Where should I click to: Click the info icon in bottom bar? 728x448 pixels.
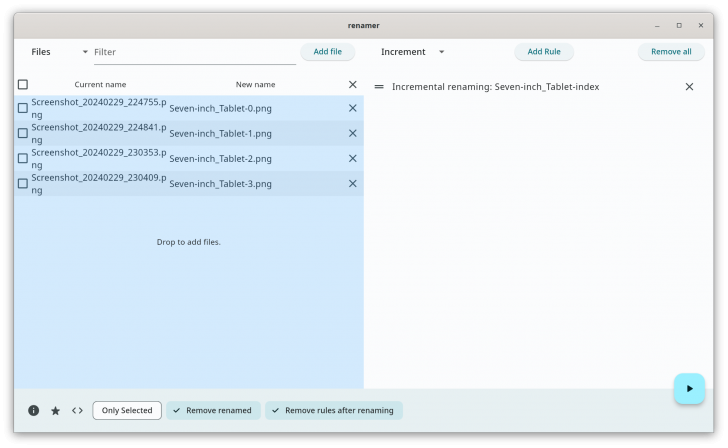click(33, 410)
